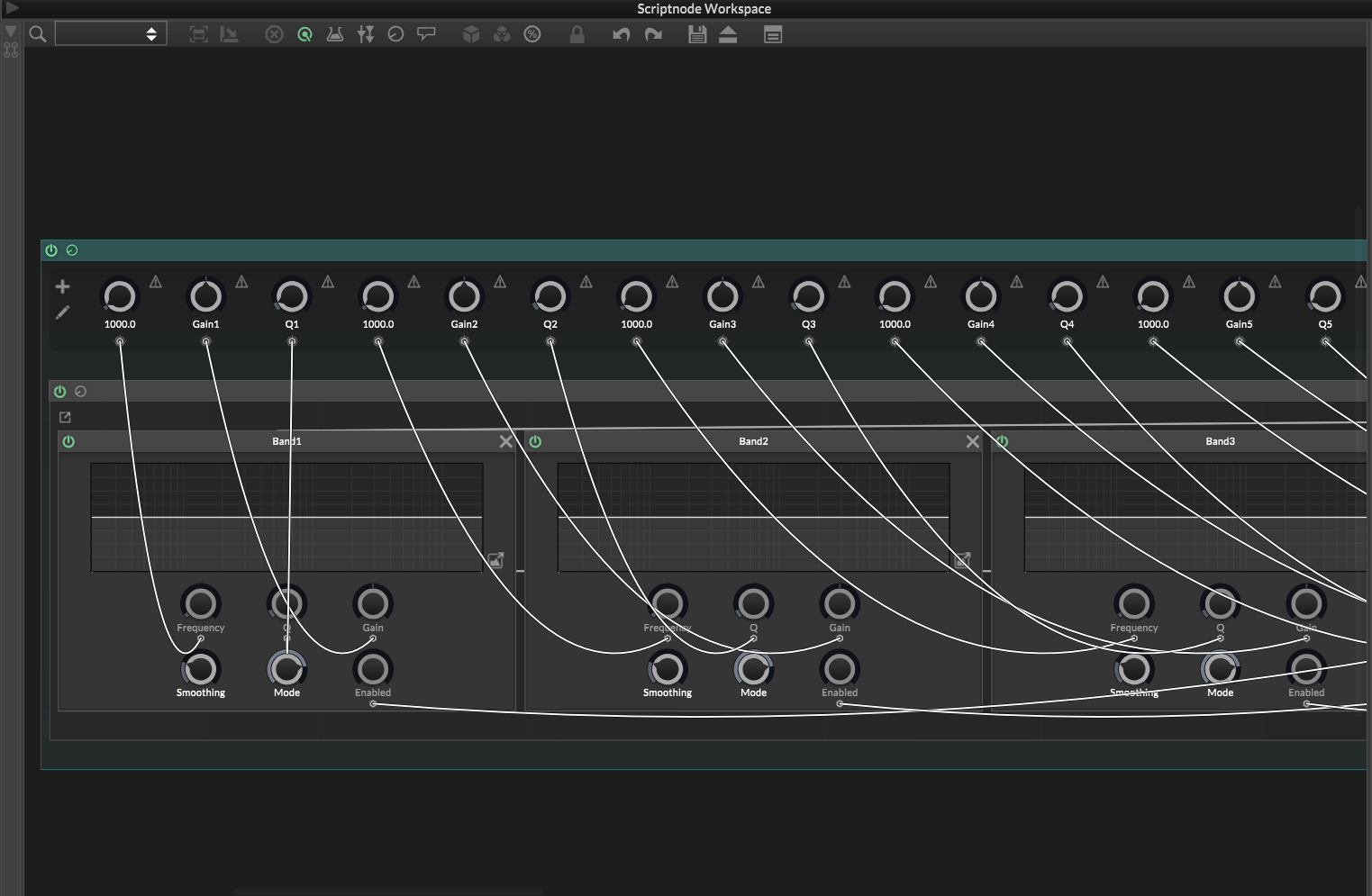
Task: Click the padlock lock icon
Action: tap(577, 34)
